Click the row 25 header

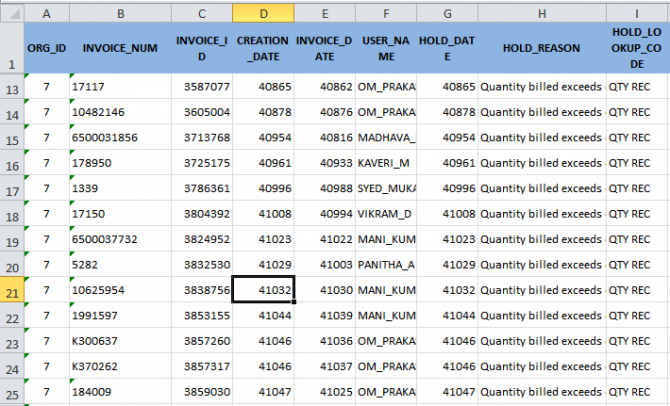pos(12,392)
